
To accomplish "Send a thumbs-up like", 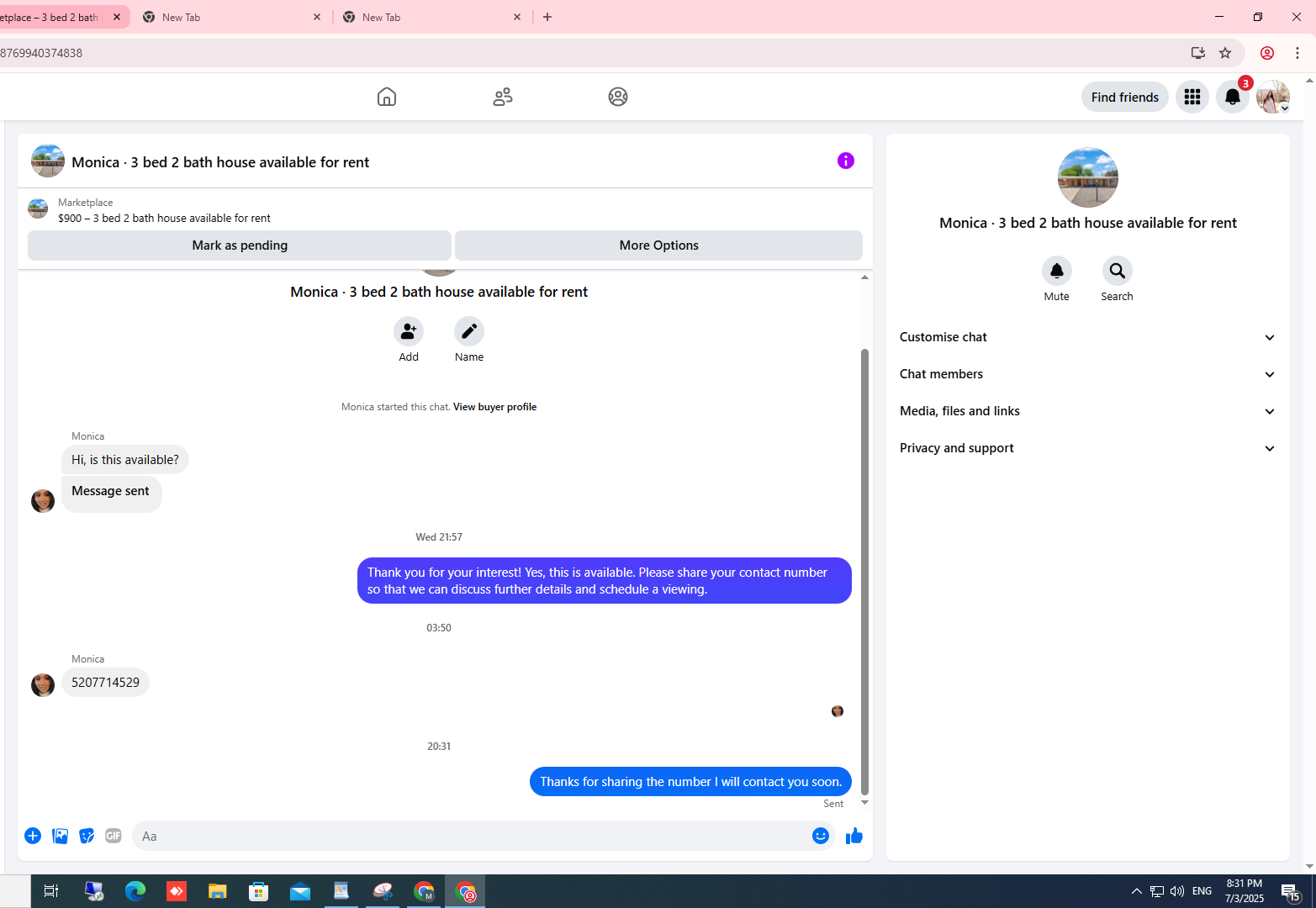I will pos(854,836).
